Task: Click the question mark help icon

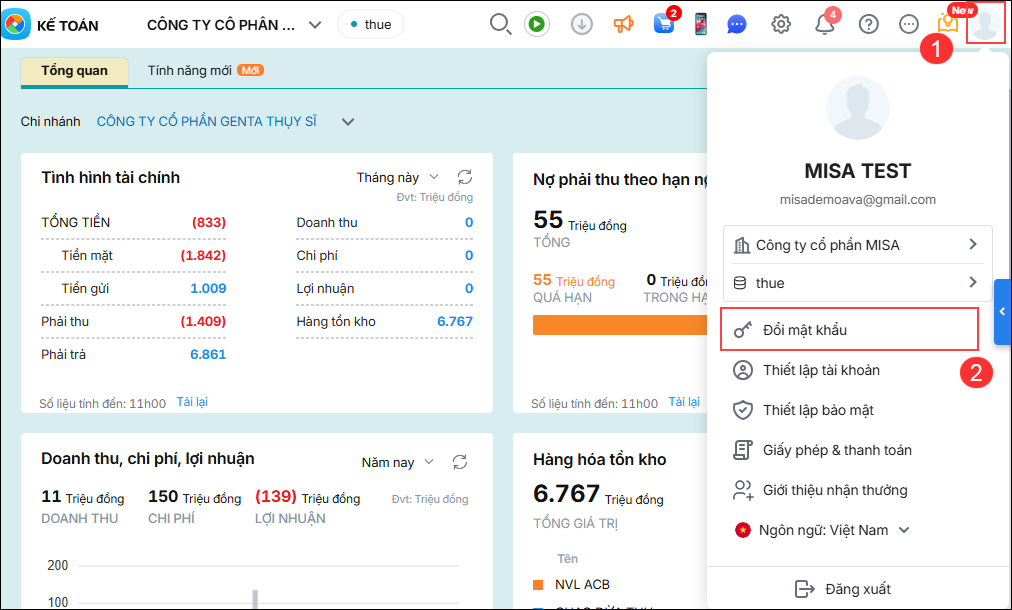Action: 869,24
